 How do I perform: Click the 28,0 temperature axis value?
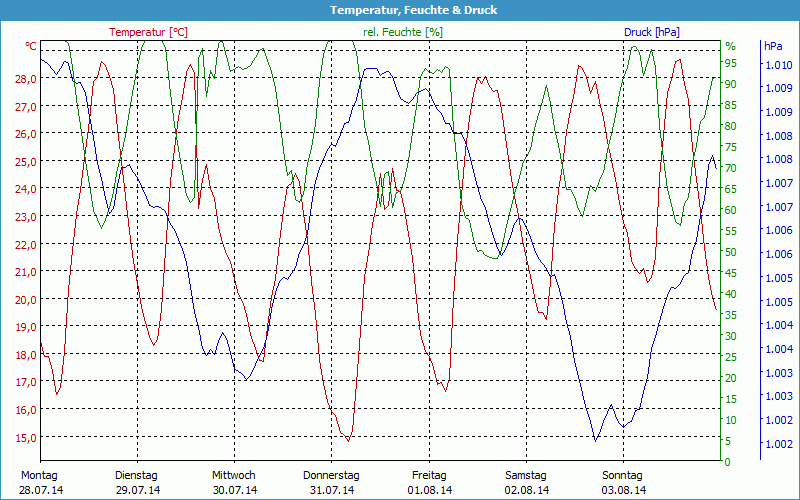26,79
